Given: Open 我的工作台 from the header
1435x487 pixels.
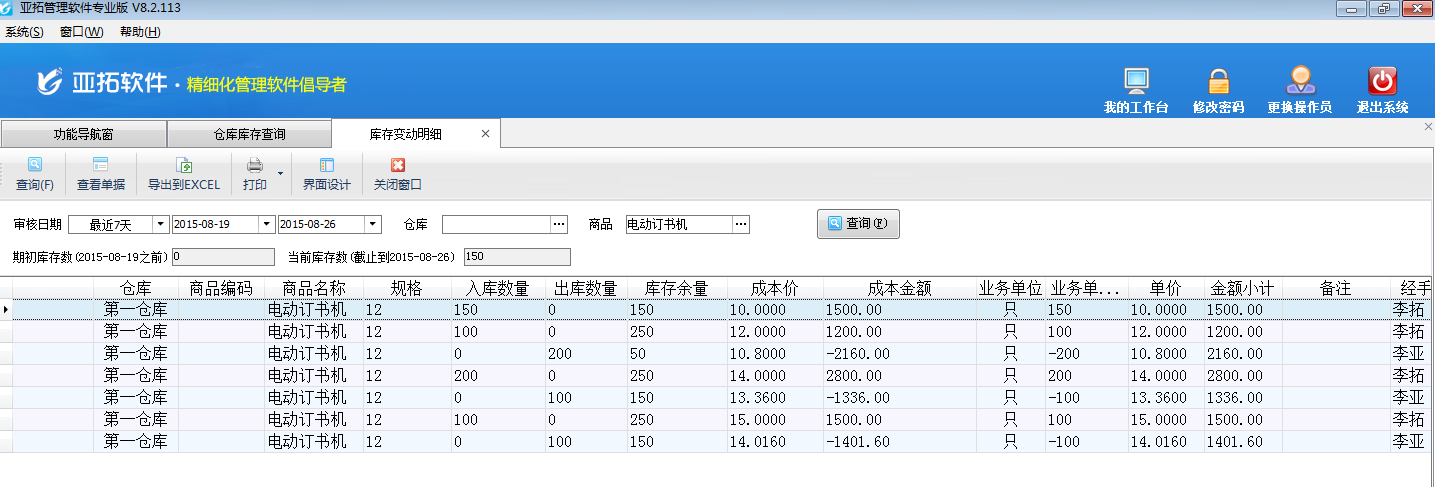Looking at the screenshot, I should 1135,82.
